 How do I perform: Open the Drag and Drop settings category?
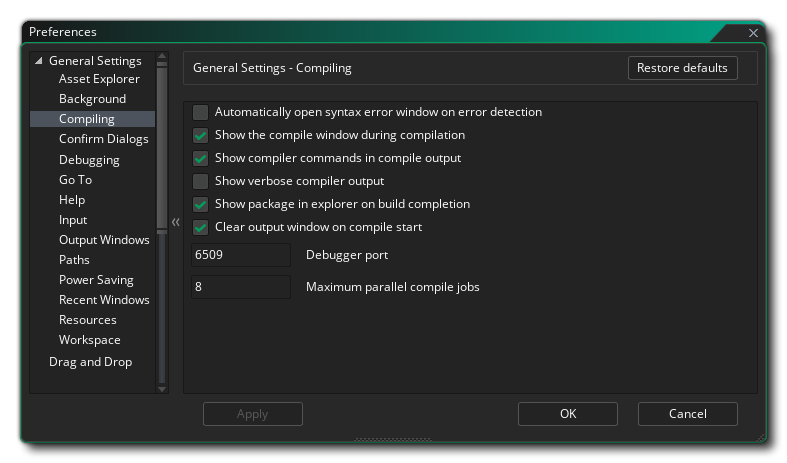(90, 362)
